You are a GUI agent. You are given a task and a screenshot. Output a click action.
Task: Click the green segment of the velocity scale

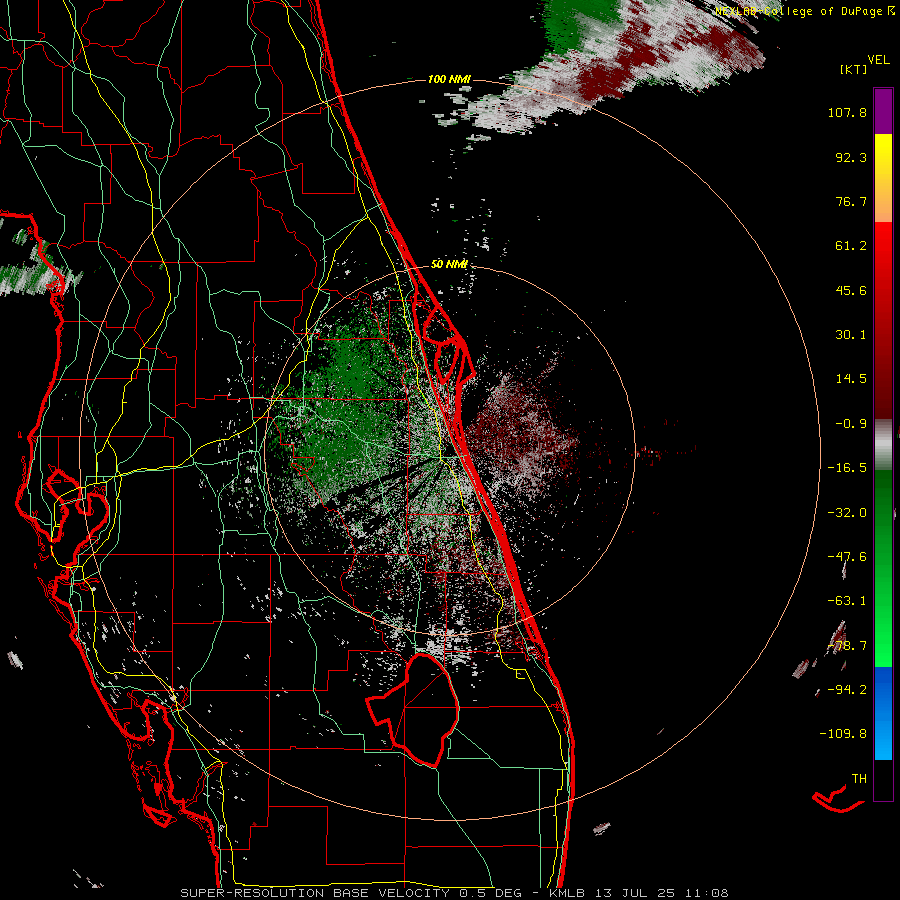(x=883, y=568)
